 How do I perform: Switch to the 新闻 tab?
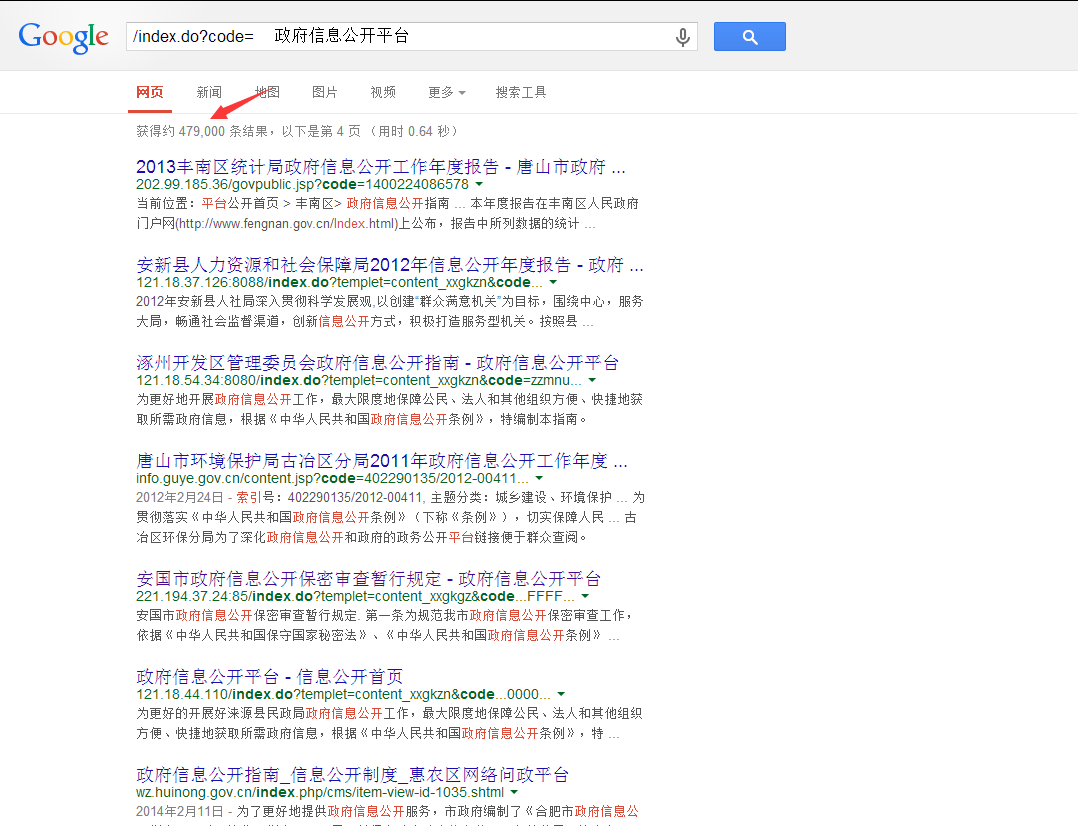tap(209, 92)
